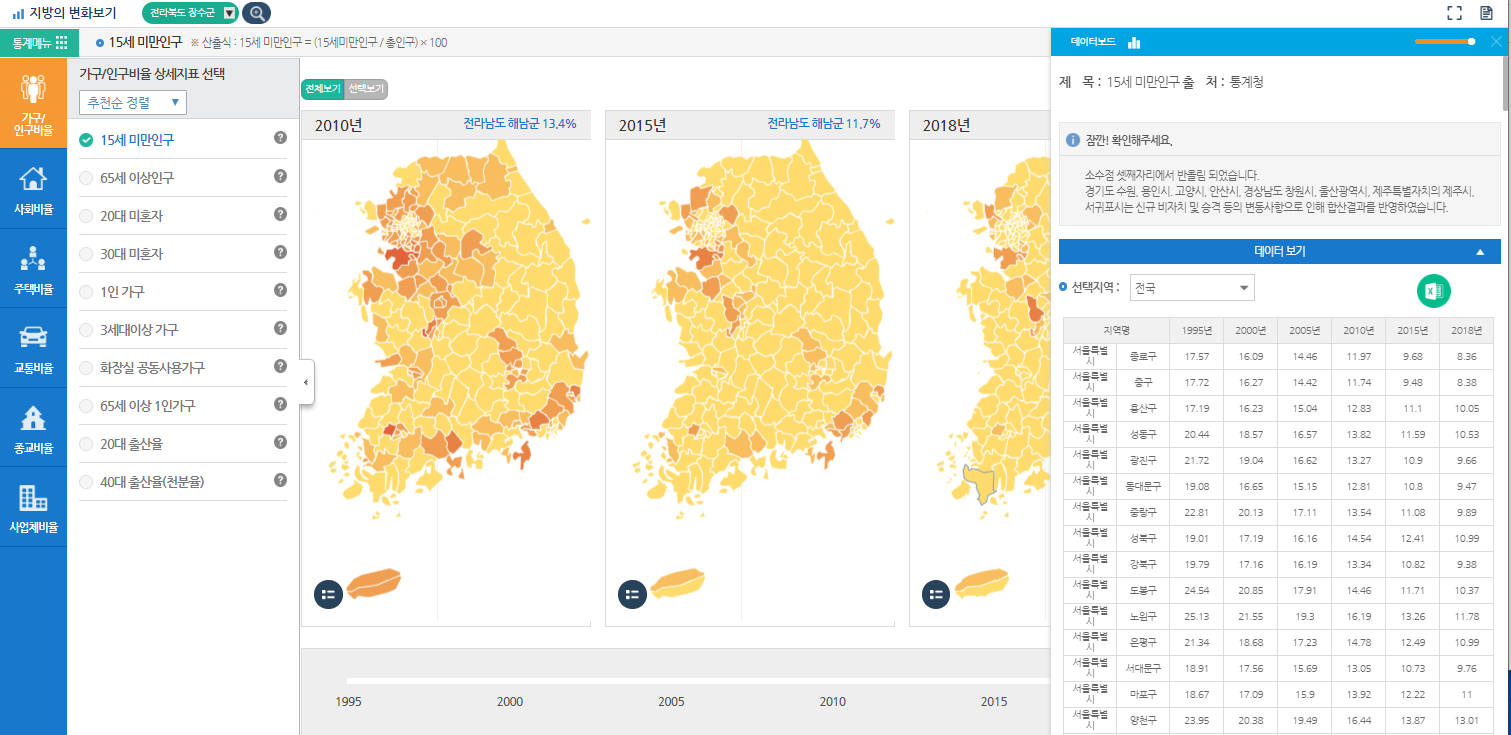This screenshot has height=735, width=1511.
Task: Select the 주택비율 sidebar category
Action: [x=33, y=270]
